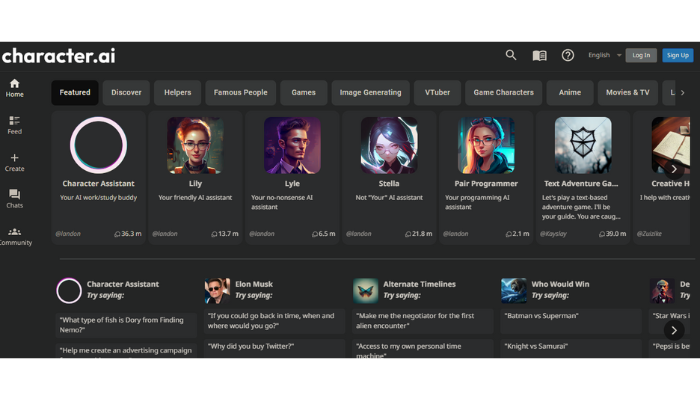Show next suggestion prompts with arrow
Image resolution: width=700 pixels, height=400 pixels.
674,330
